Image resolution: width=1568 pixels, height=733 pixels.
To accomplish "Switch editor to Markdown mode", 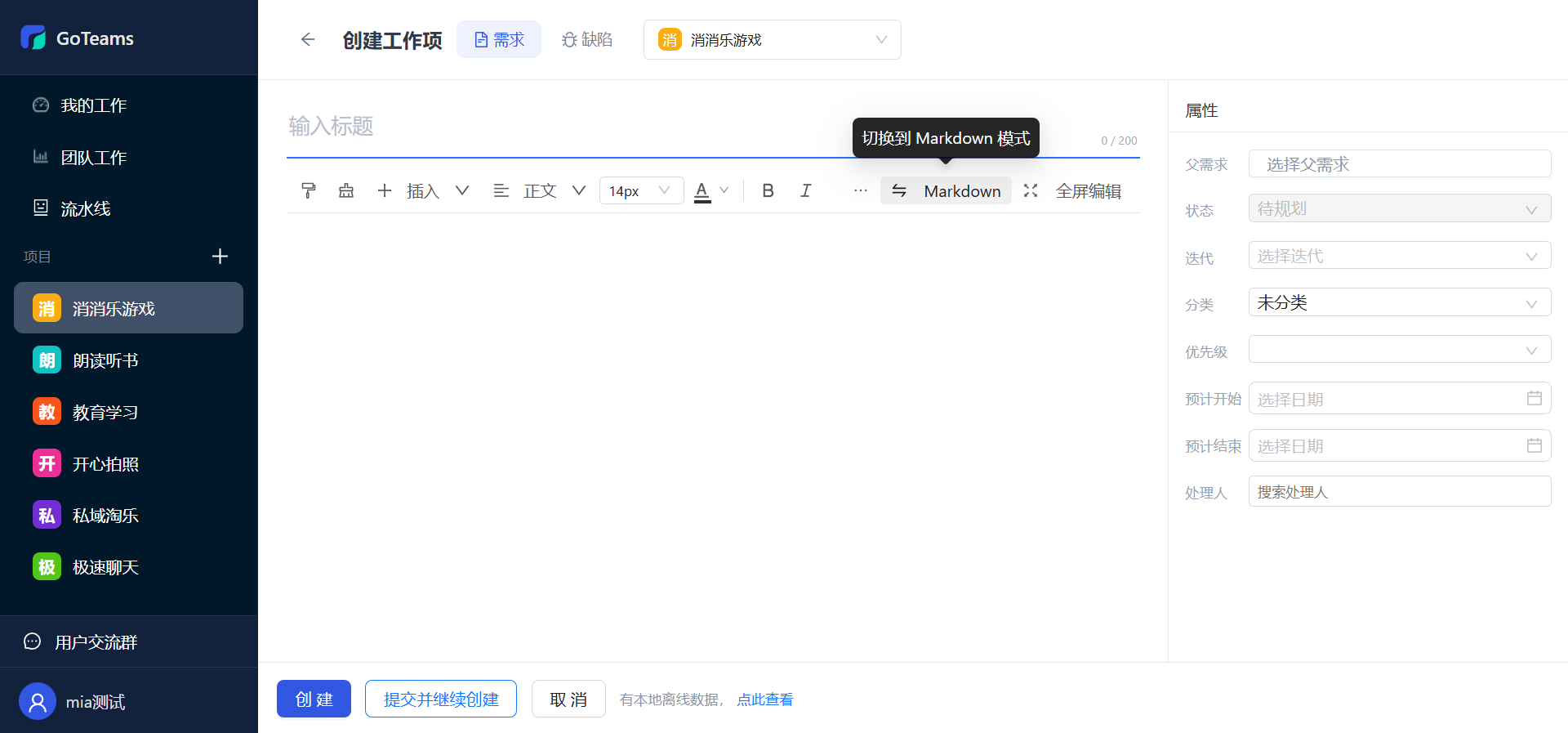I will click(946, 190).
